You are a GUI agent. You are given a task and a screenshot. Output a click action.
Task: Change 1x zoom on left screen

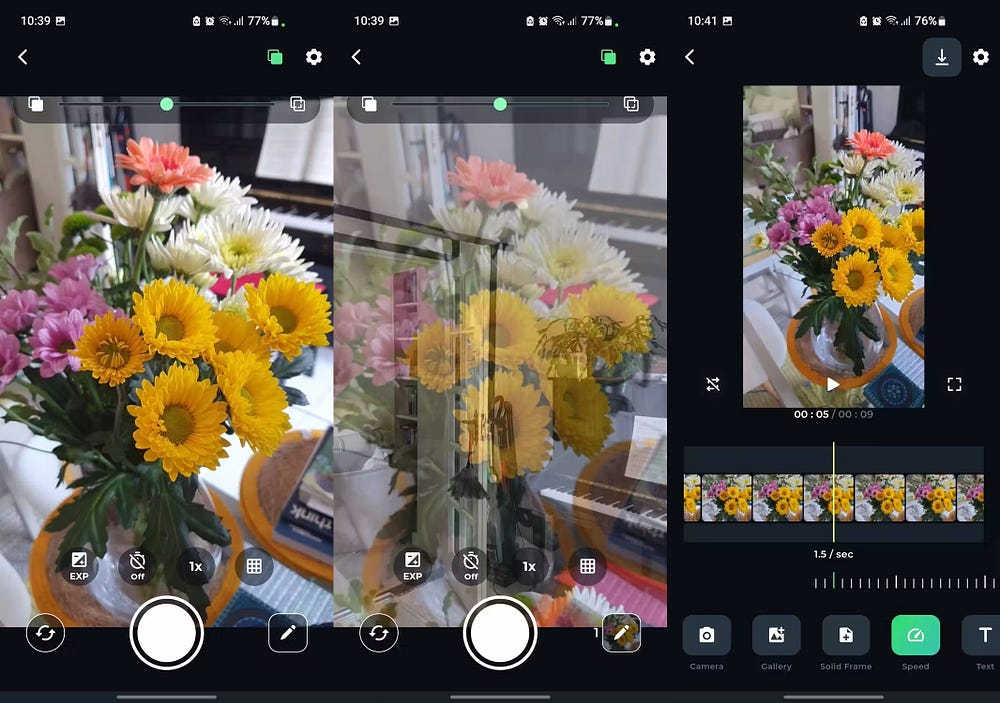(196, 566)
